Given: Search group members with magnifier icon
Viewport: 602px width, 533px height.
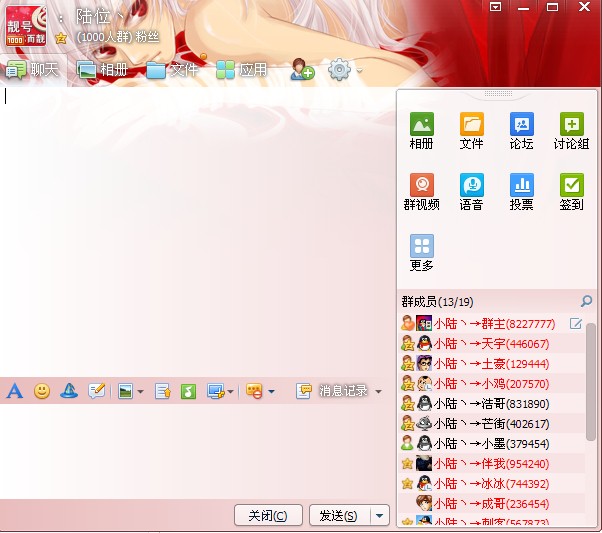Looking at the screenshot, I should pos(586,301).
